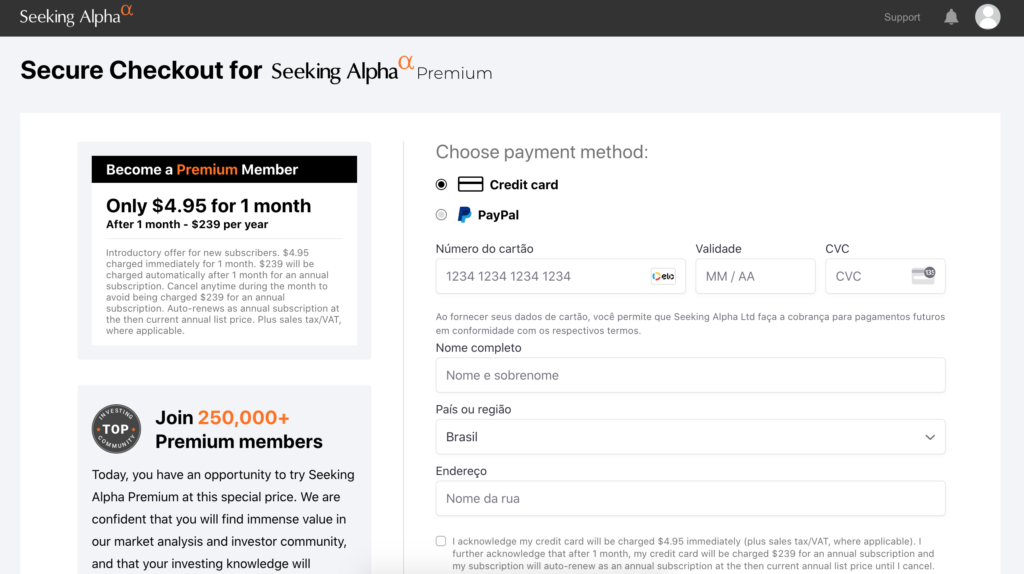
Task: Click the 'País ou região' label
Action: (x=473, y=409)
